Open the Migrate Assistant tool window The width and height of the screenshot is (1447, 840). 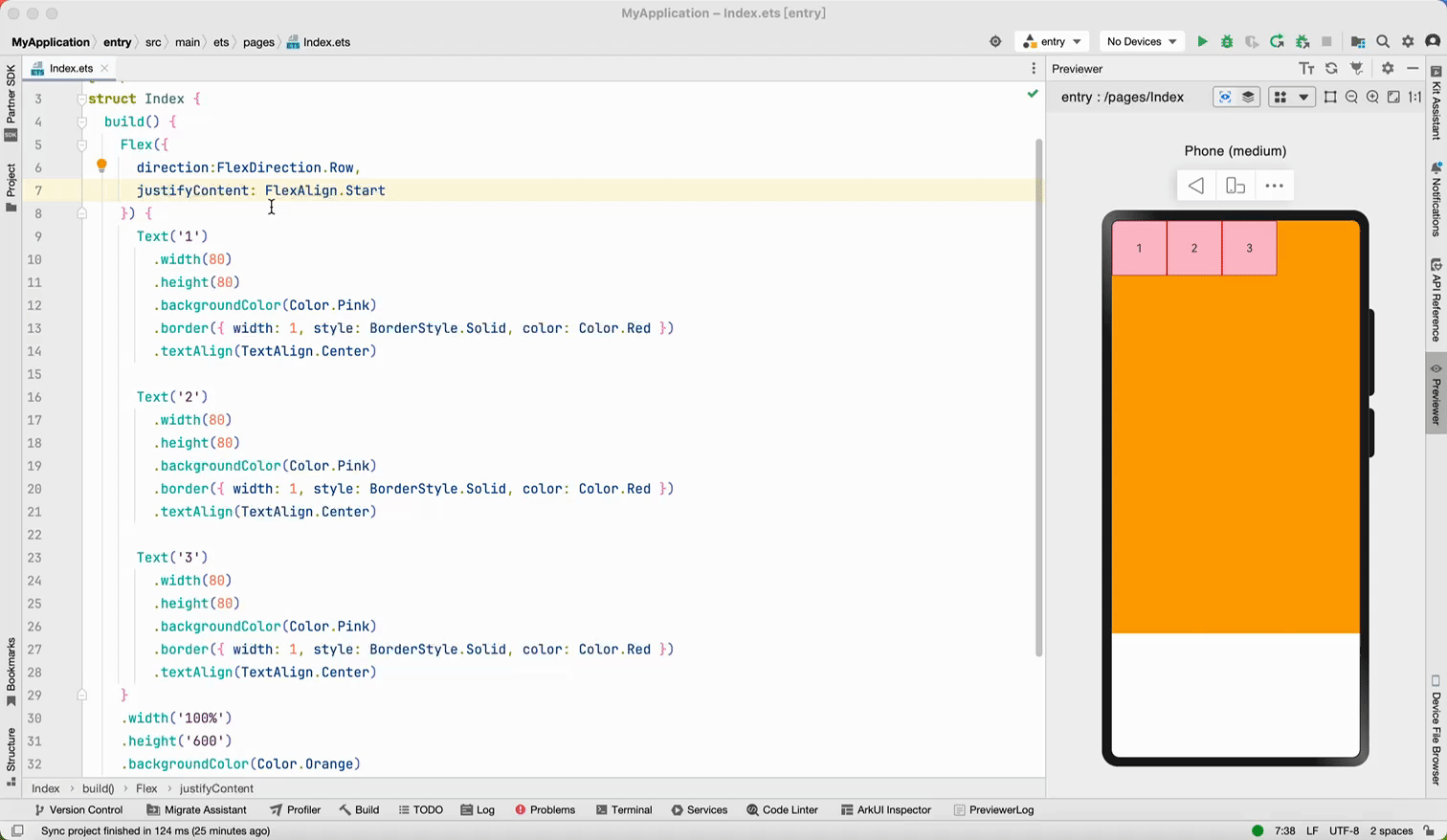196,810
